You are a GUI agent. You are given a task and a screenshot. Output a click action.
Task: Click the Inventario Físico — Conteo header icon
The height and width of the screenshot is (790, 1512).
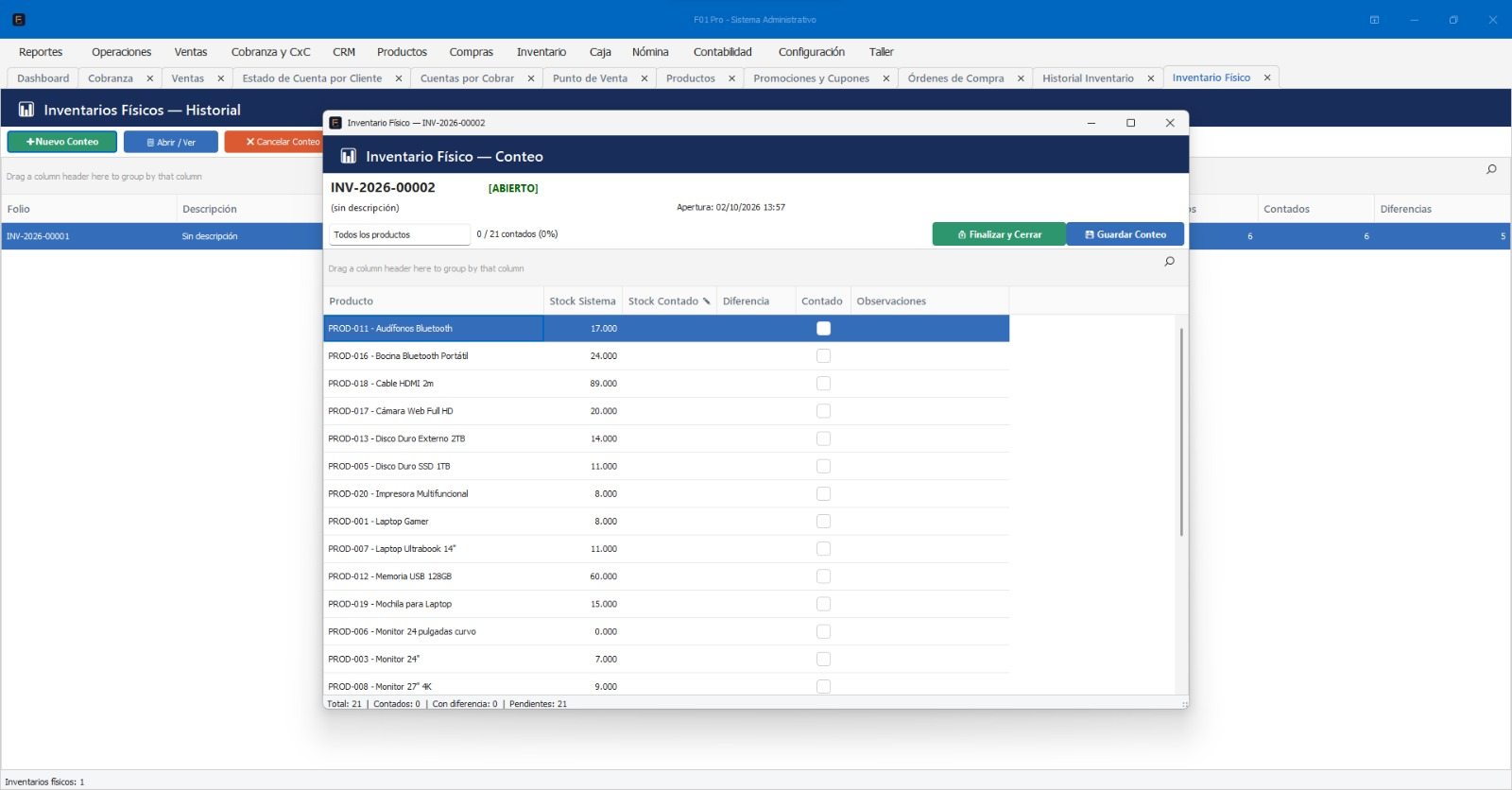tap(348, 156)
